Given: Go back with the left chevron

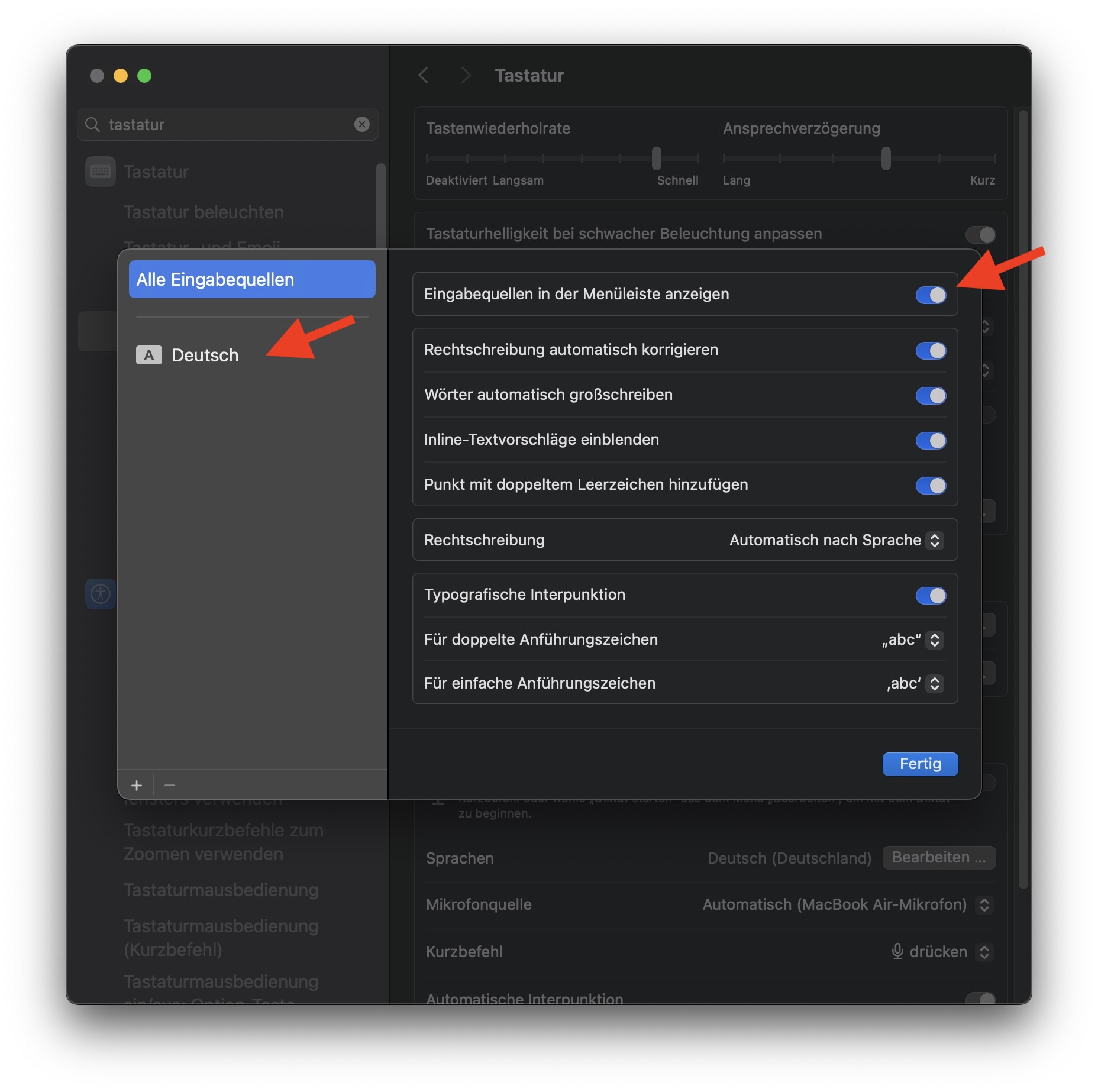Looking at the screenshot, I should (x=424, y=75).
